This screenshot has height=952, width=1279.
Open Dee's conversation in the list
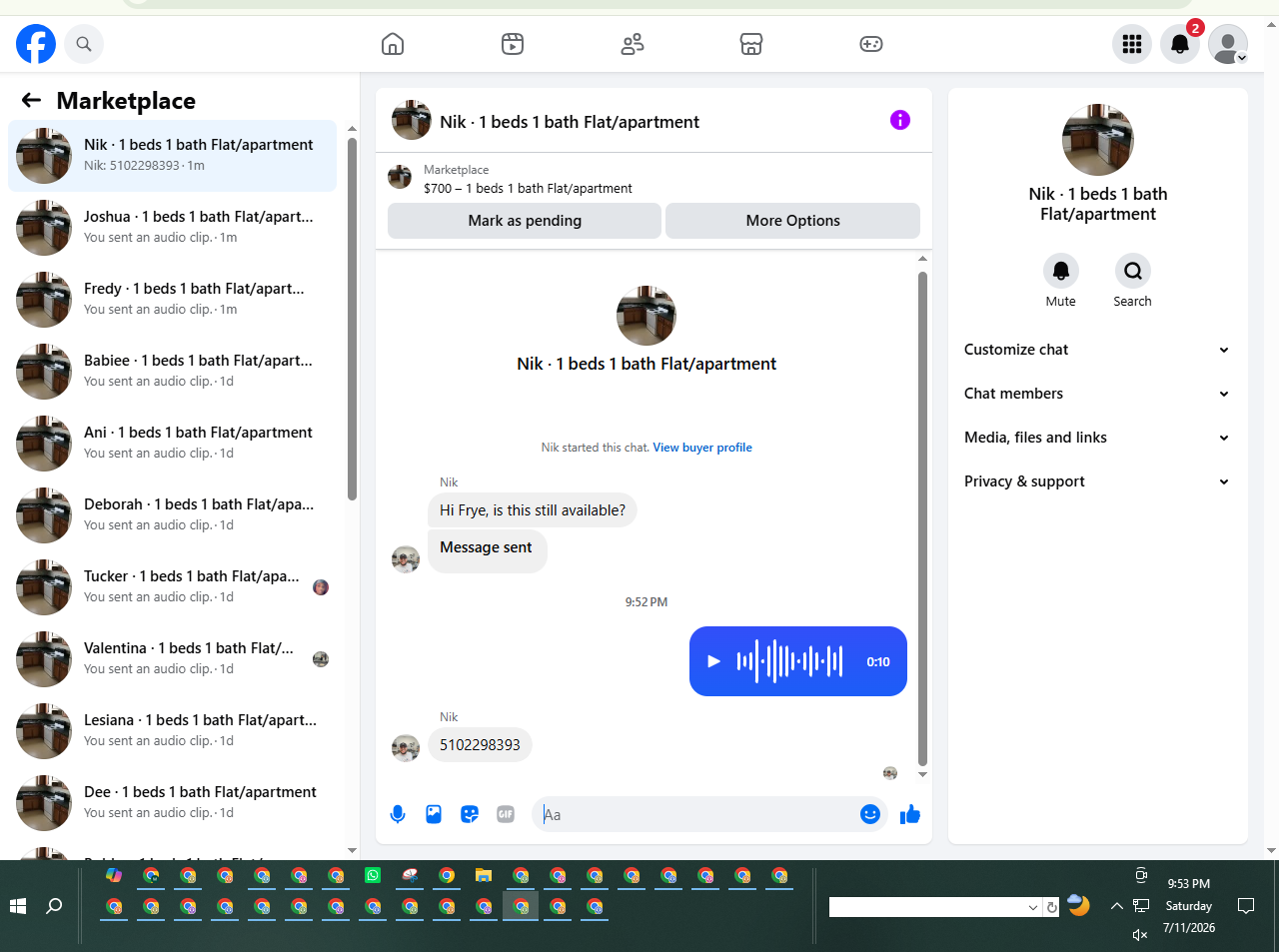pyautogui.click(x=172, y=803)
